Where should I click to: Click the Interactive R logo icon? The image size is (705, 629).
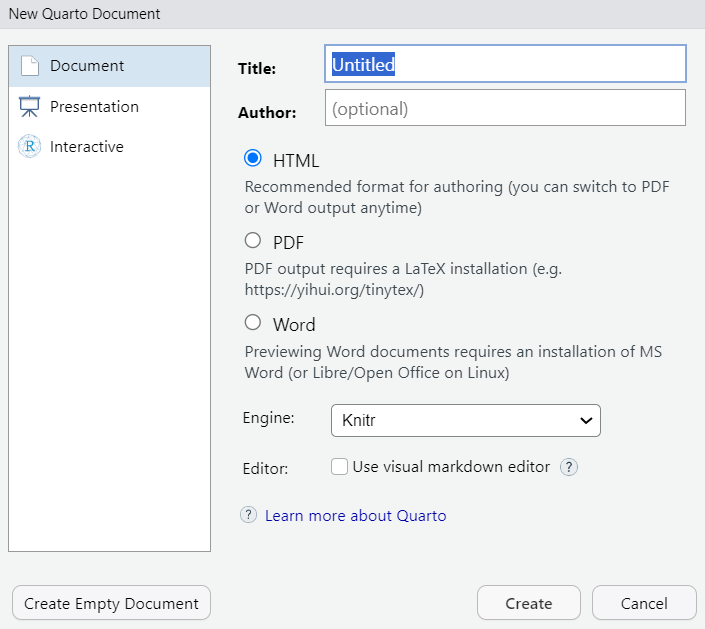pyautogui.click(x=30, y=146)
